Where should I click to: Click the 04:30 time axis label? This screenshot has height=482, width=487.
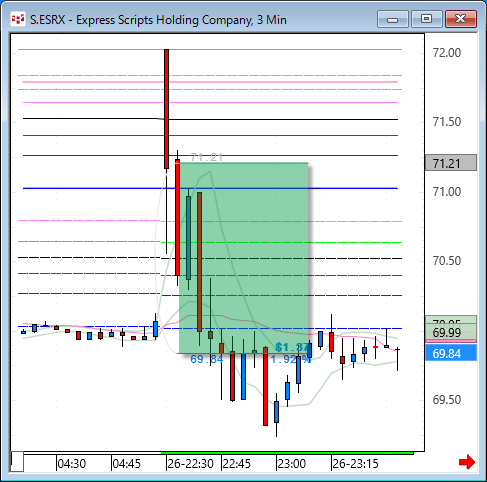tap(72, 464)
